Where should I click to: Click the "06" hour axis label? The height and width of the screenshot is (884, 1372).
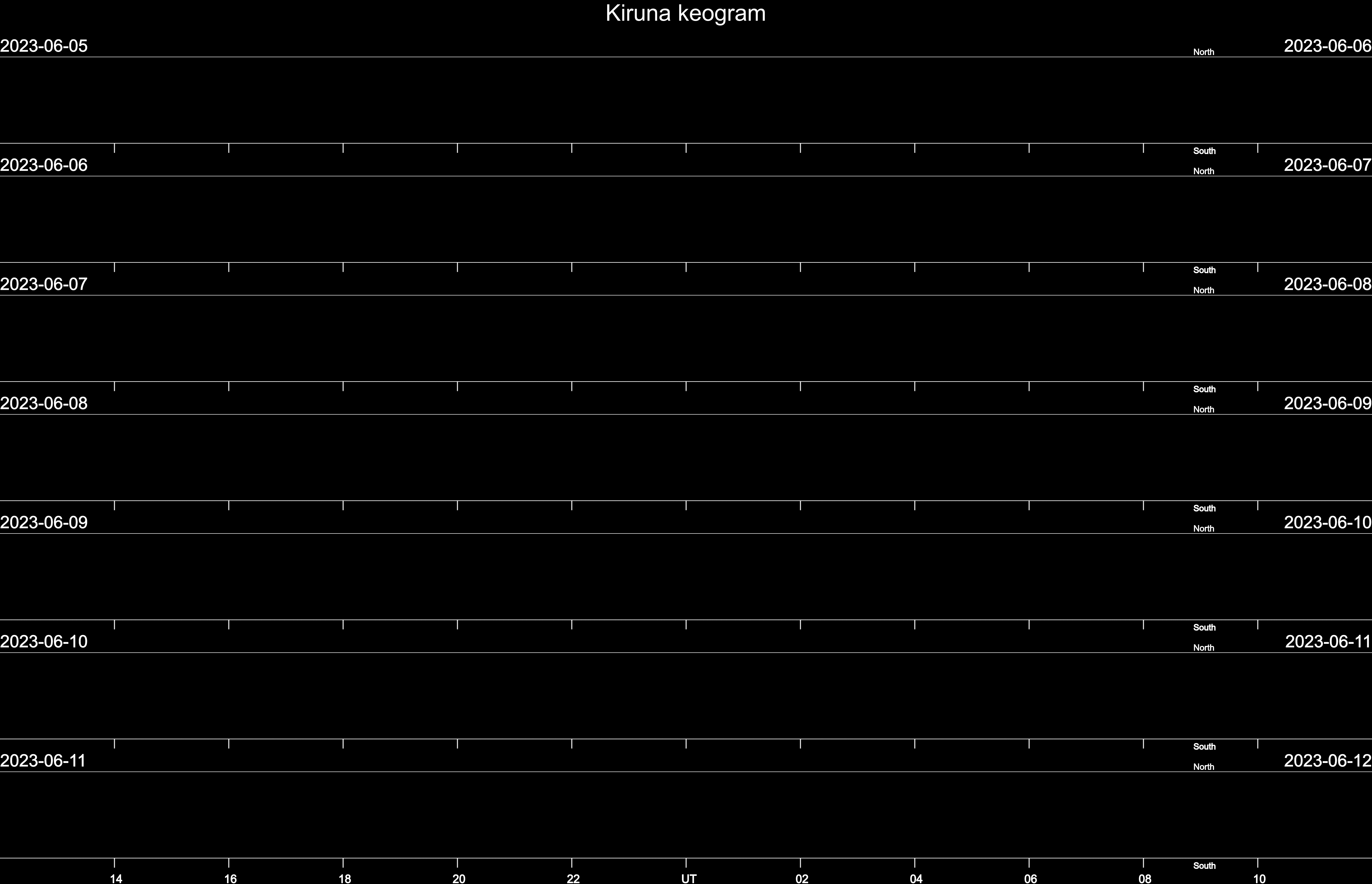[1031, 878]
